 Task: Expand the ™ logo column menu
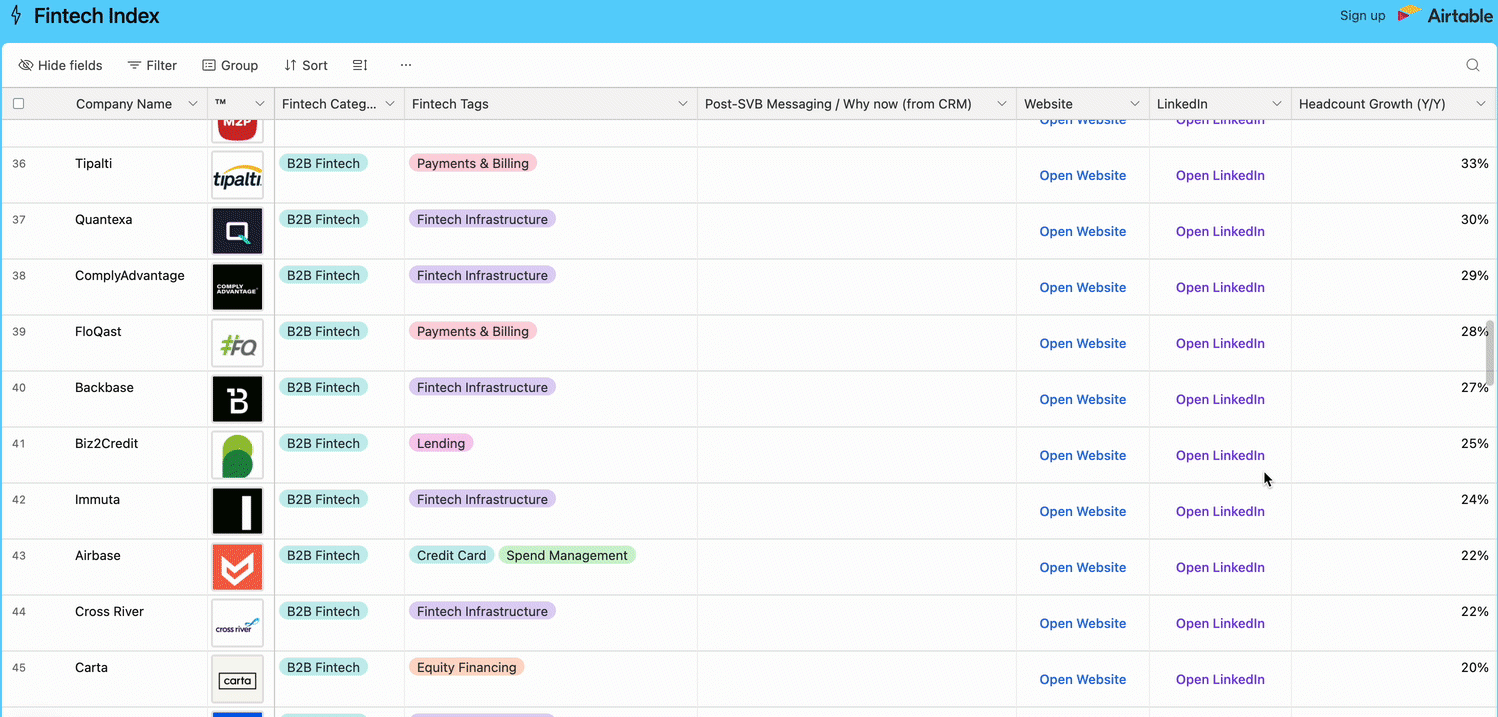[x=260, y=104]
